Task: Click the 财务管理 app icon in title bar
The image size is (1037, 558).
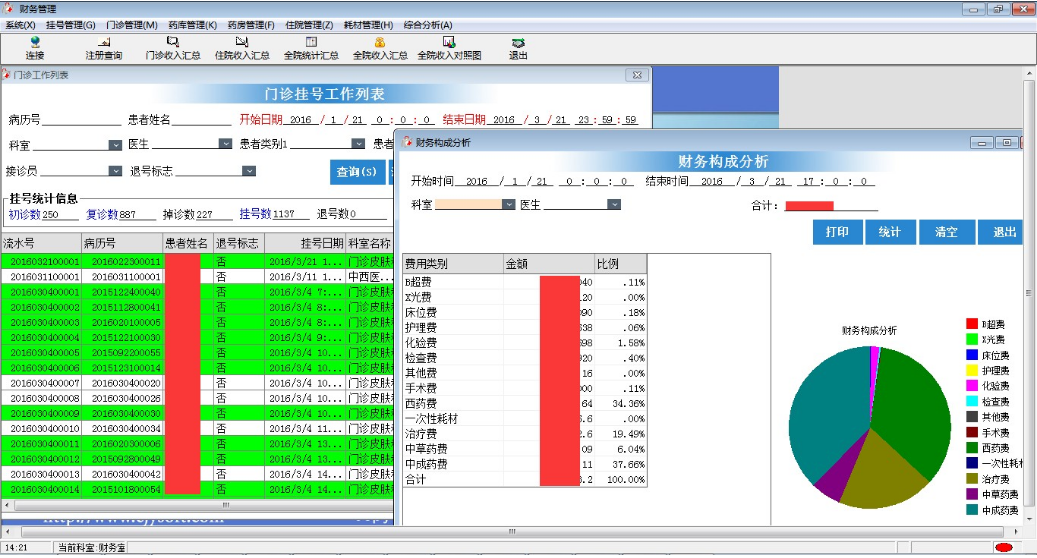Action: point(8,9)
